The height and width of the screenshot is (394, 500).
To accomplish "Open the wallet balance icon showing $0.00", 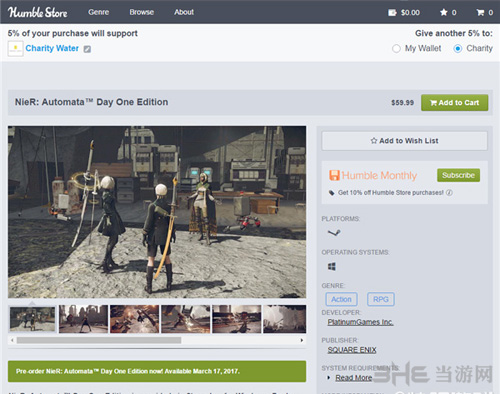I will [392, 13].
